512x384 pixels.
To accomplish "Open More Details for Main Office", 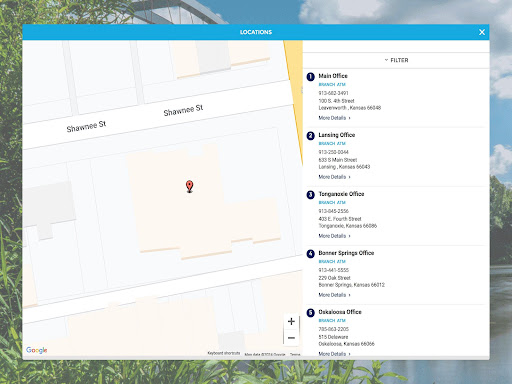I will [x=334, y=118].
